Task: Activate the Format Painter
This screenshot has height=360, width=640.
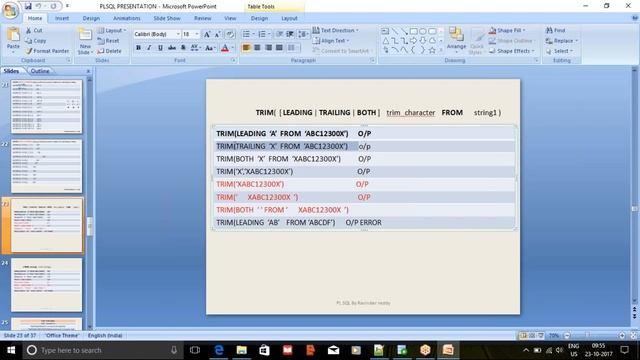Action: (x=47, y=51)
